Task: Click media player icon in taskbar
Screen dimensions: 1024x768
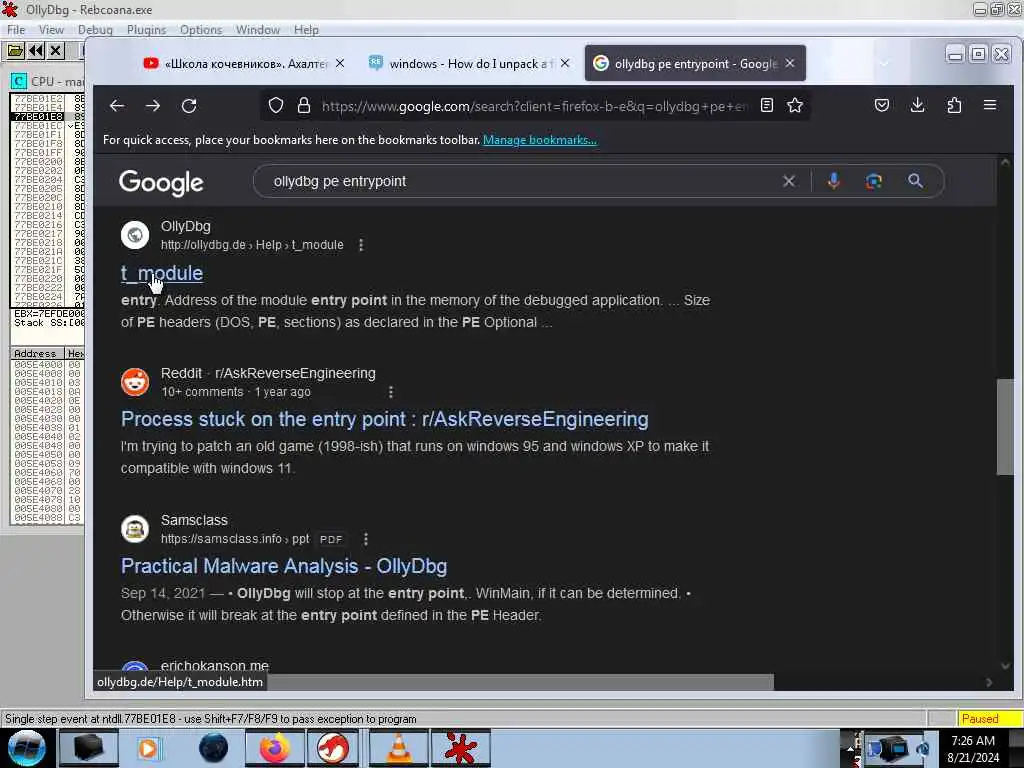Action: click(148, 748)
